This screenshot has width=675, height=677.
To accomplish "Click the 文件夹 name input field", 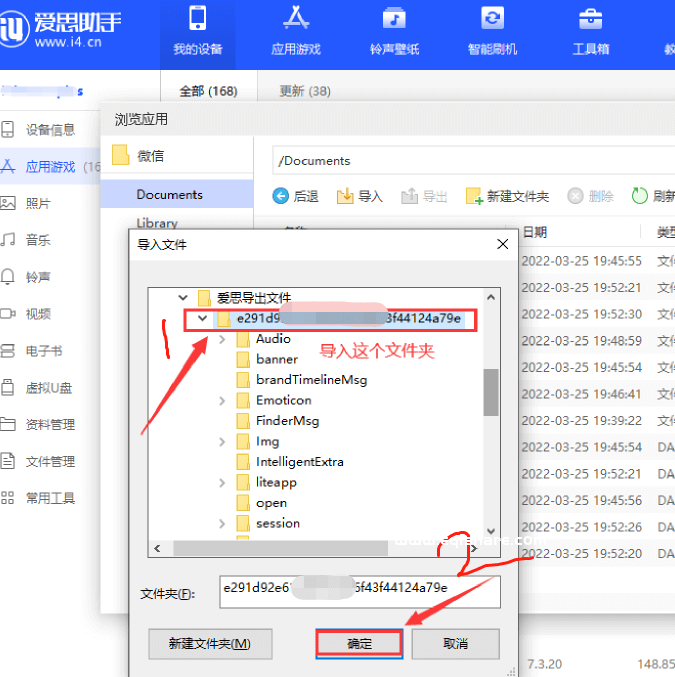I will click(359, 590).
